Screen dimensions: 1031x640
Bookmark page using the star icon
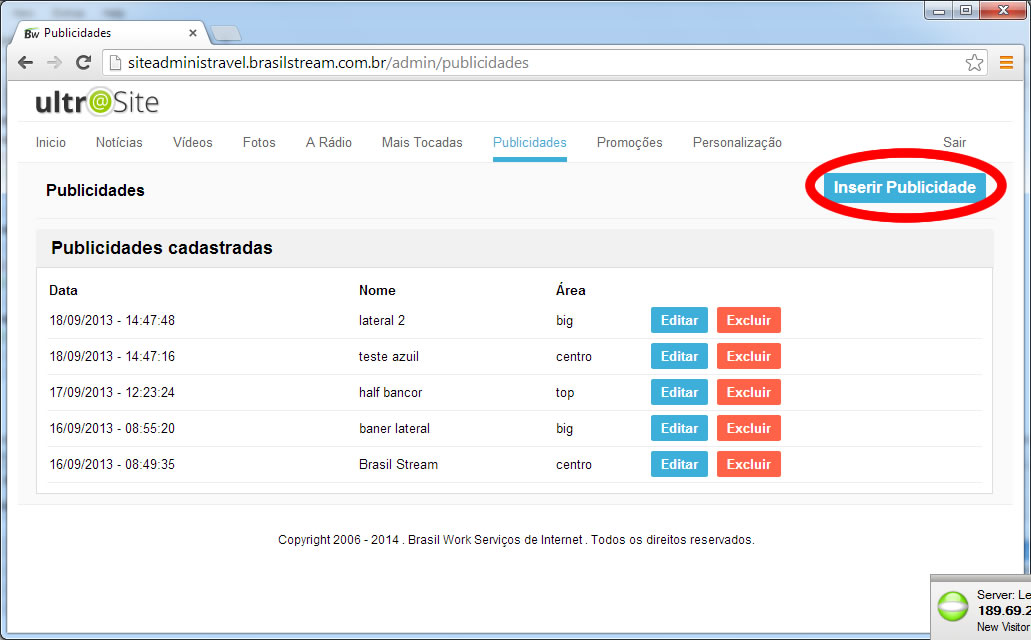click(974, 63)
